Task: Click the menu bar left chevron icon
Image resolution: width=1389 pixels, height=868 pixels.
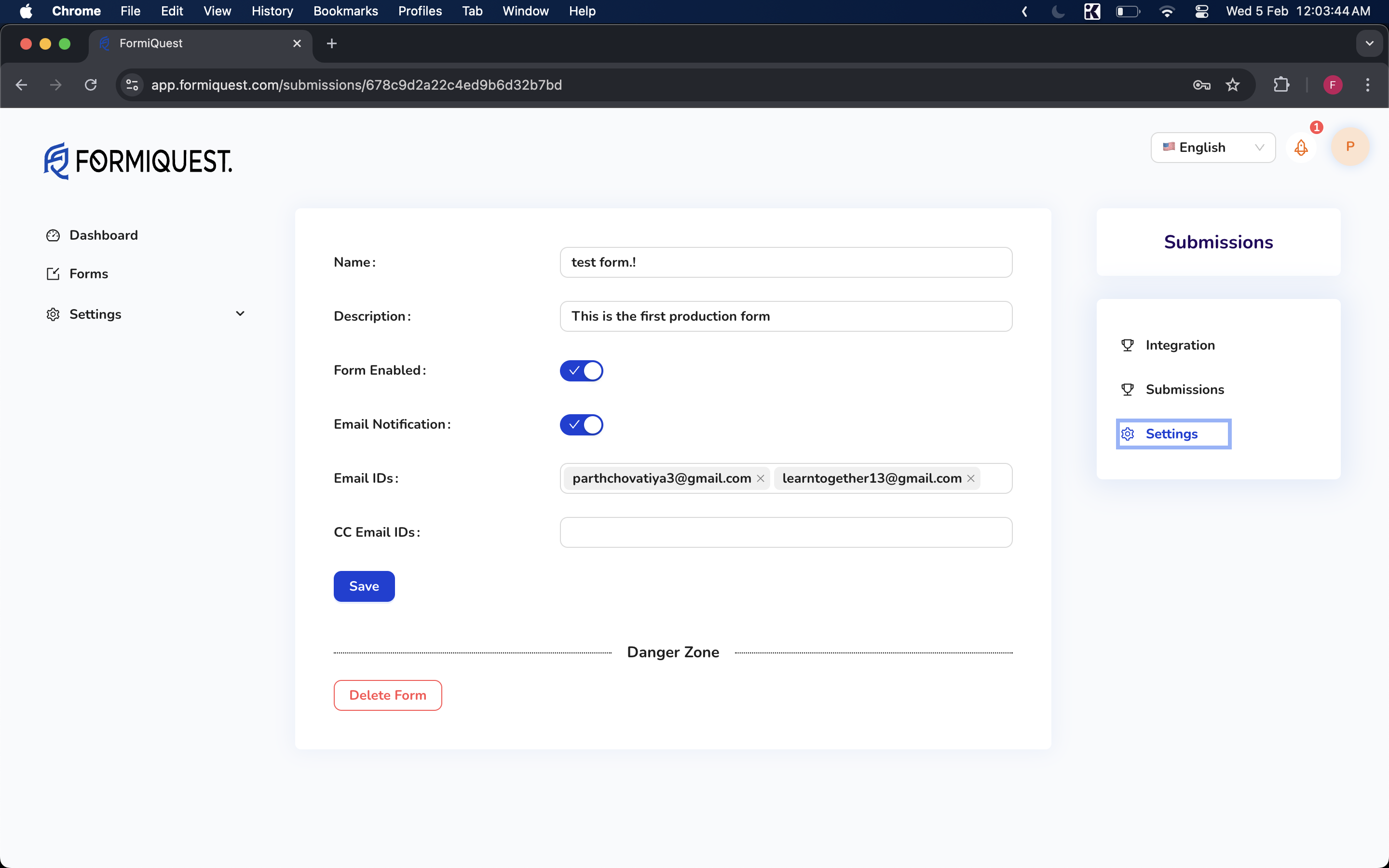Action: 1024,11
